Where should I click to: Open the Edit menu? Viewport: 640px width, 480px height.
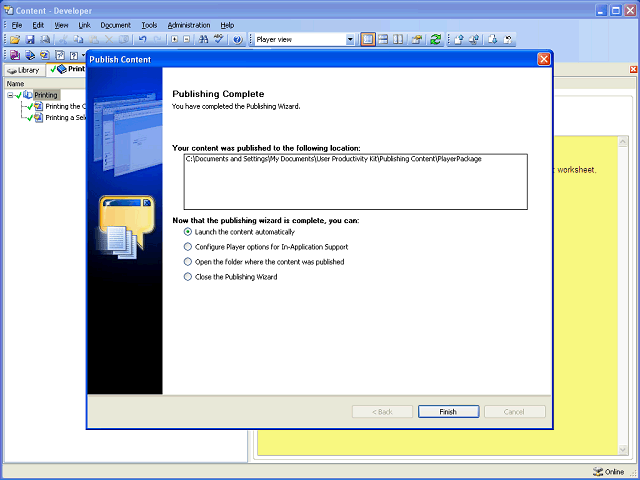point(38,25)
